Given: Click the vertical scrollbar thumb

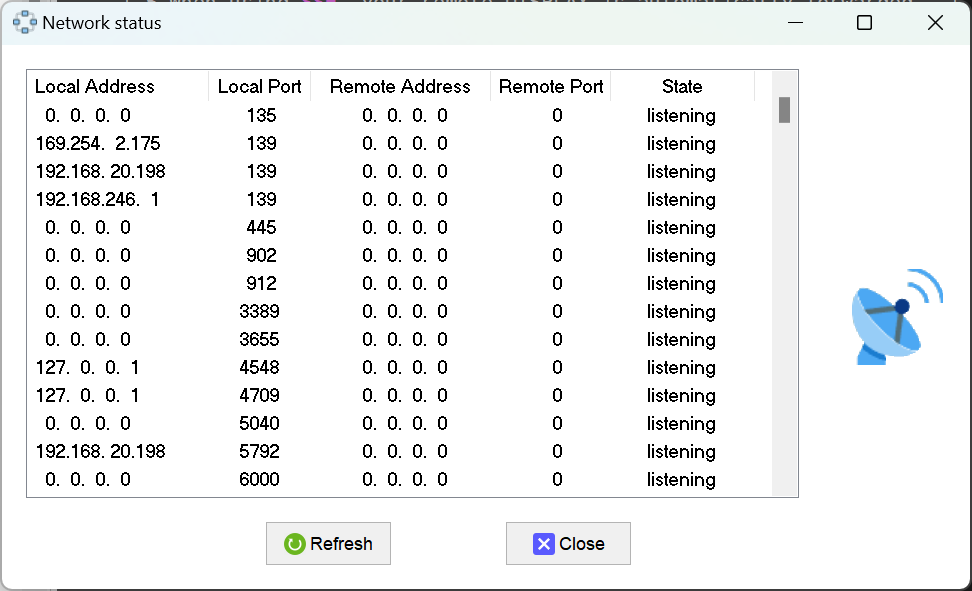Looking at the screenshot, I should coord(784,110).
